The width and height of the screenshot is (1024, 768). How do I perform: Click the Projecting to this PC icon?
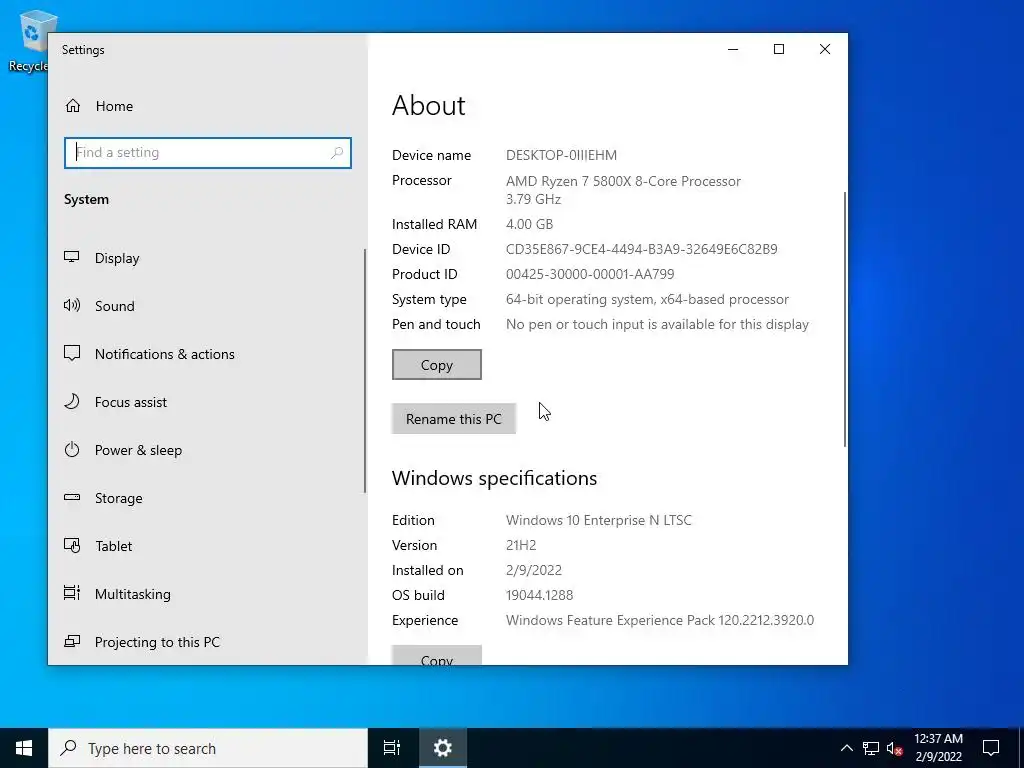pos(72,641)
